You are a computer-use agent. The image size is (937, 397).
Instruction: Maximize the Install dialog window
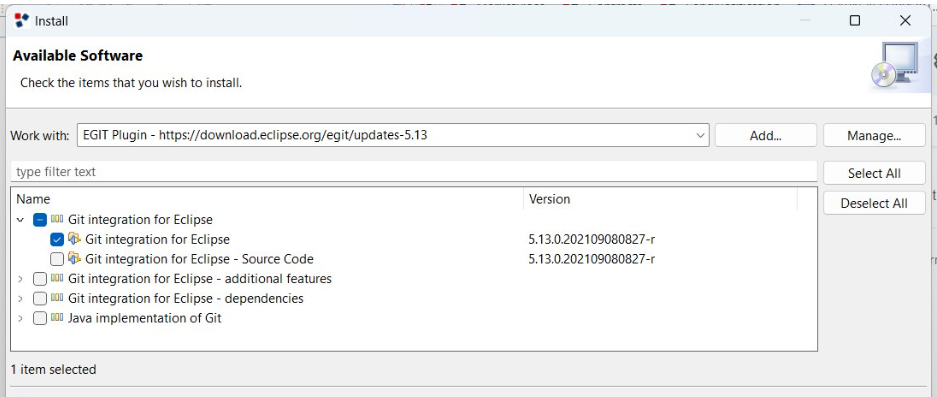point(855,21)
